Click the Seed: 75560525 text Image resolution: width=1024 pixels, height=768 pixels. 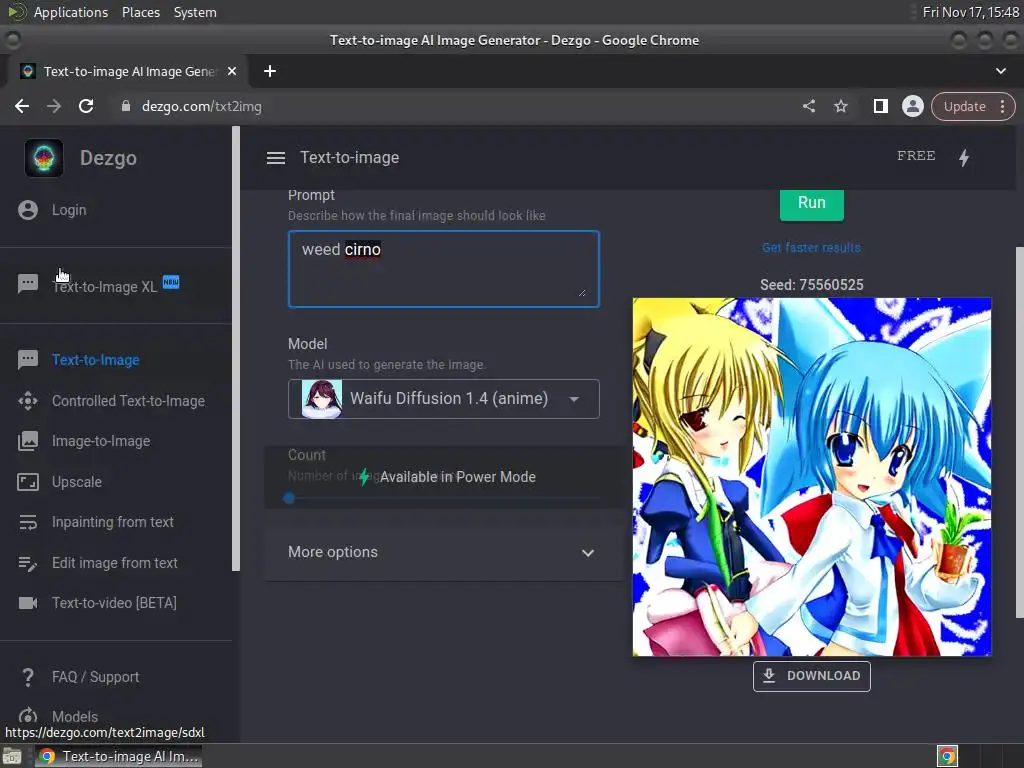[812, 285]
